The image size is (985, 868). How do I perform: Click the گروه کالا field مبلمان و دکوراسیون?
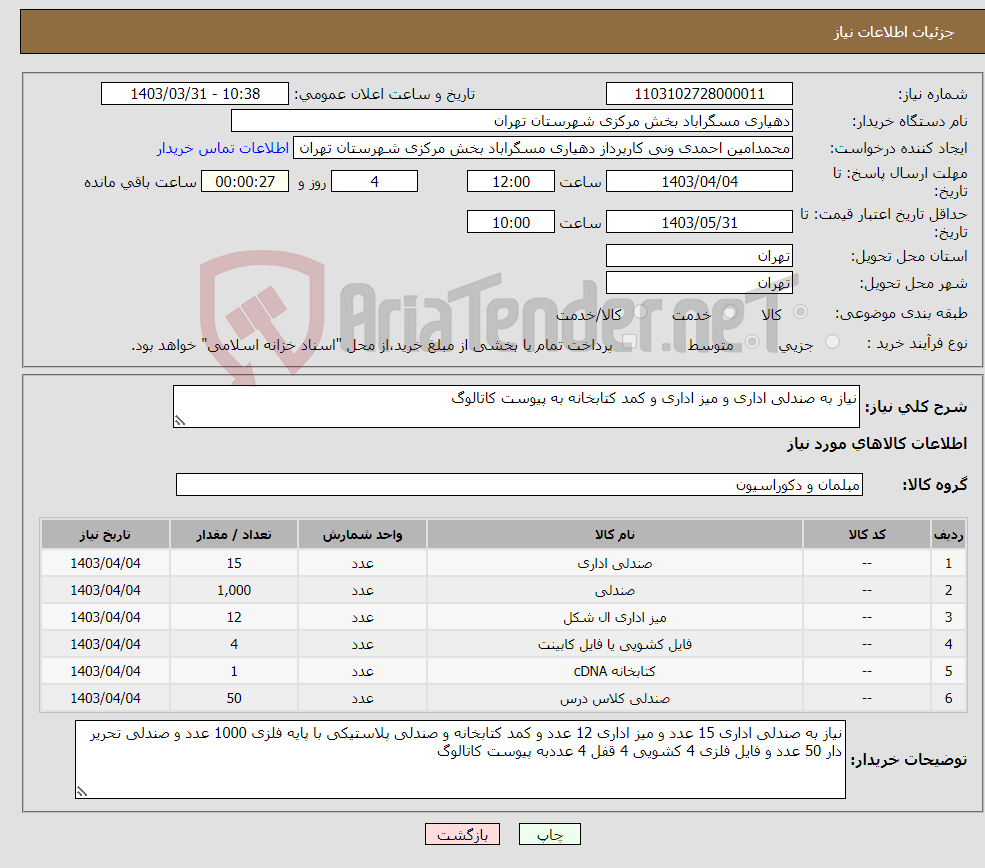click(x=520, y=484)
